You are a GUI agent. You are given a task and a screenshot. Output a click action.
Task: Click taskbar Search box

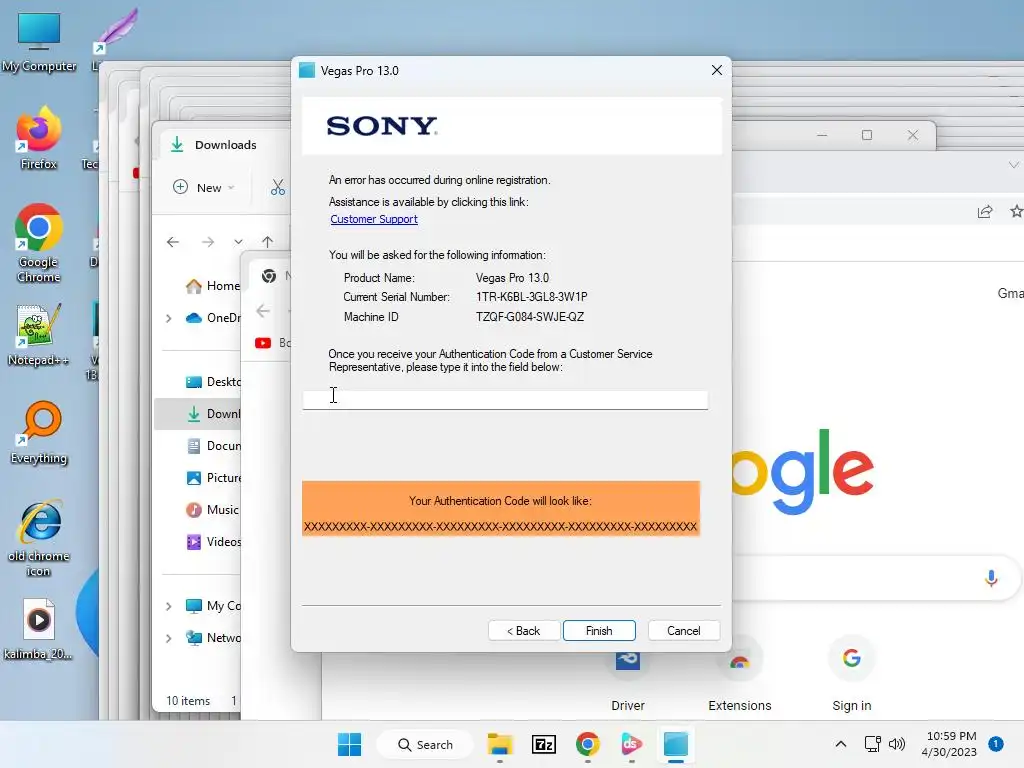425,744
